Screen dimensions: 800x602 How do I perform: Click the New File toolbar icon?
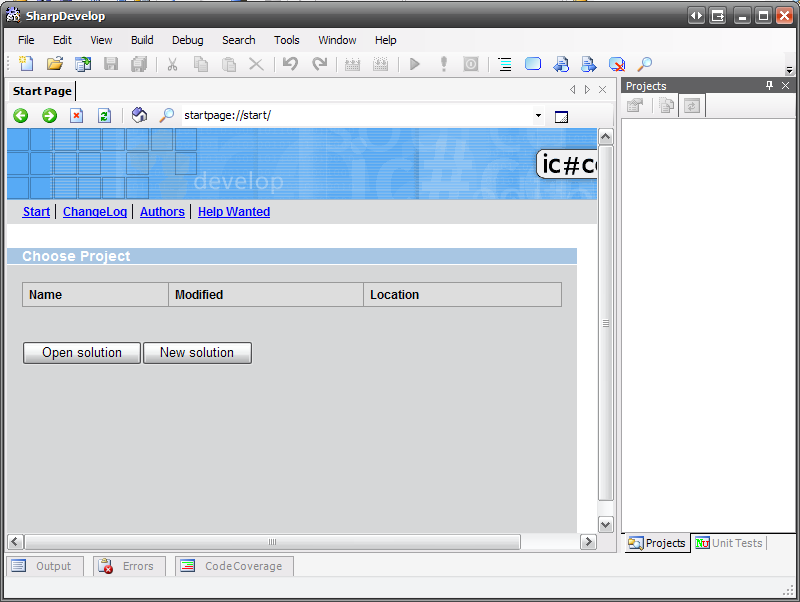point(26,64)
